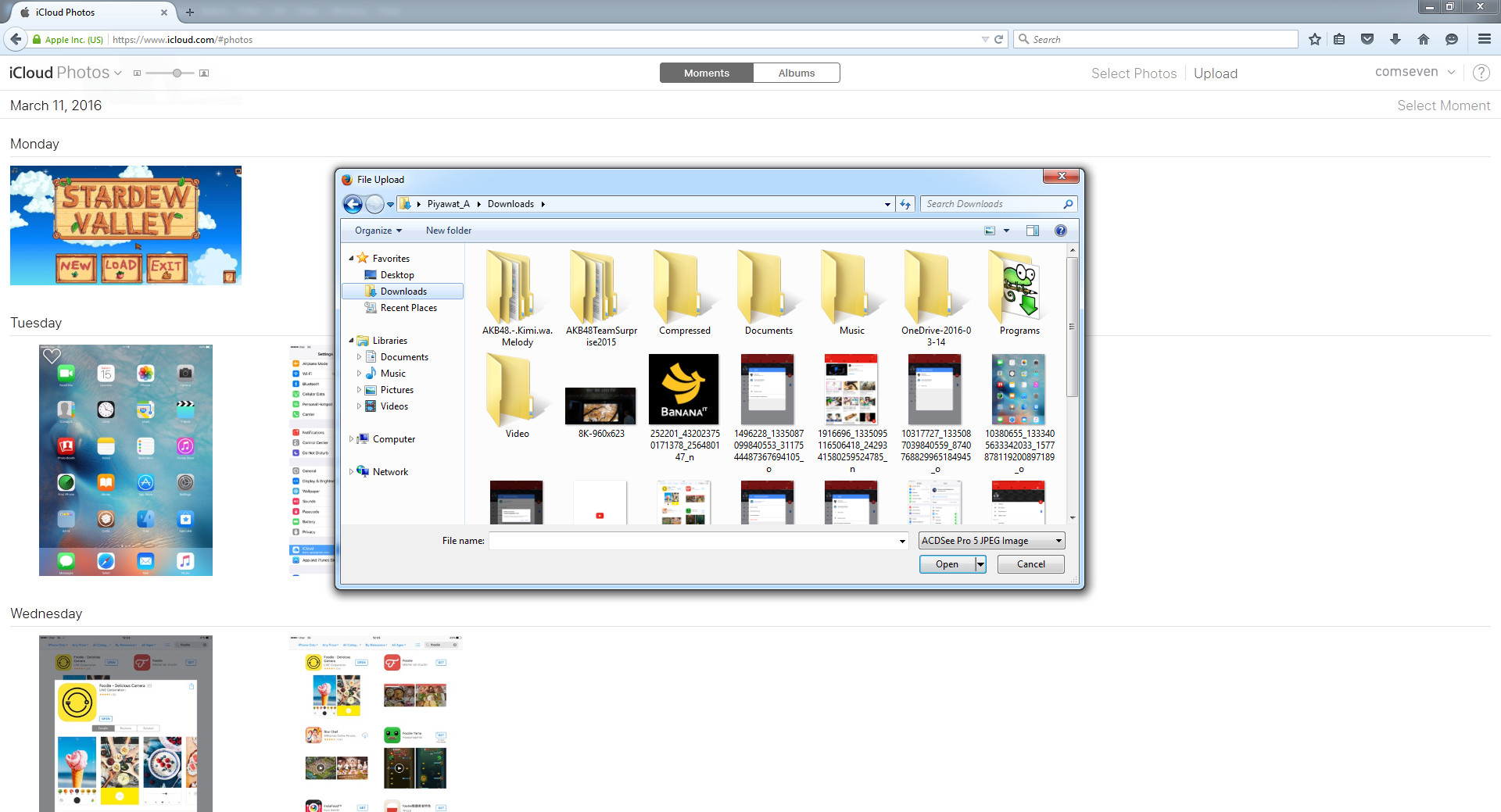Click the Pocket save icon
This screenshot has width=1501, height=812.
(x=1367, y=39)
